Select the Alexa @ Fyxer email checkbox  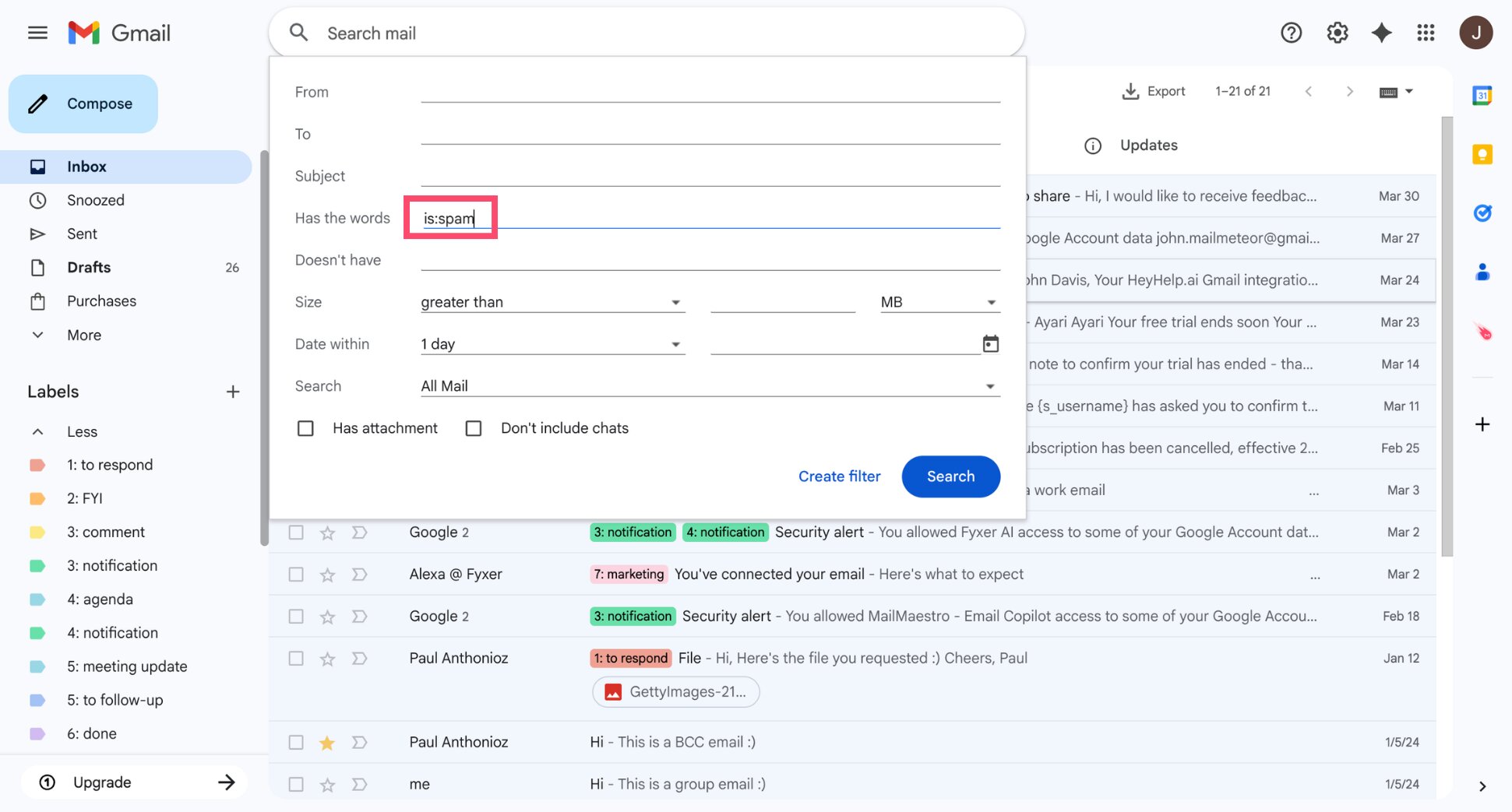click(x=296, y=575)
